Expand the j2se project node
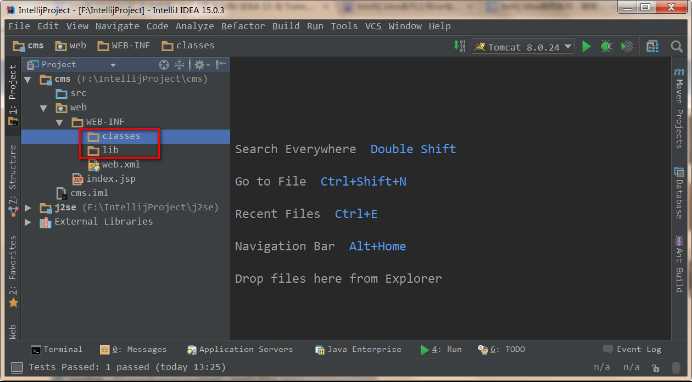The image size is (692, 382). coord(28,207)
